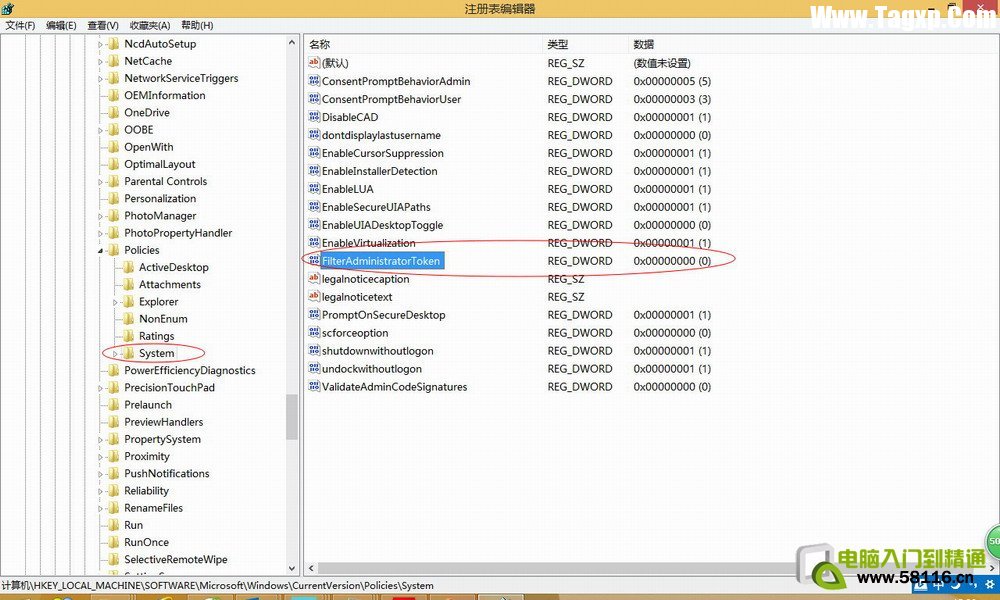Click the folder icon of the System key
This screenshot has width=1000, height=600.
(128, 353)
